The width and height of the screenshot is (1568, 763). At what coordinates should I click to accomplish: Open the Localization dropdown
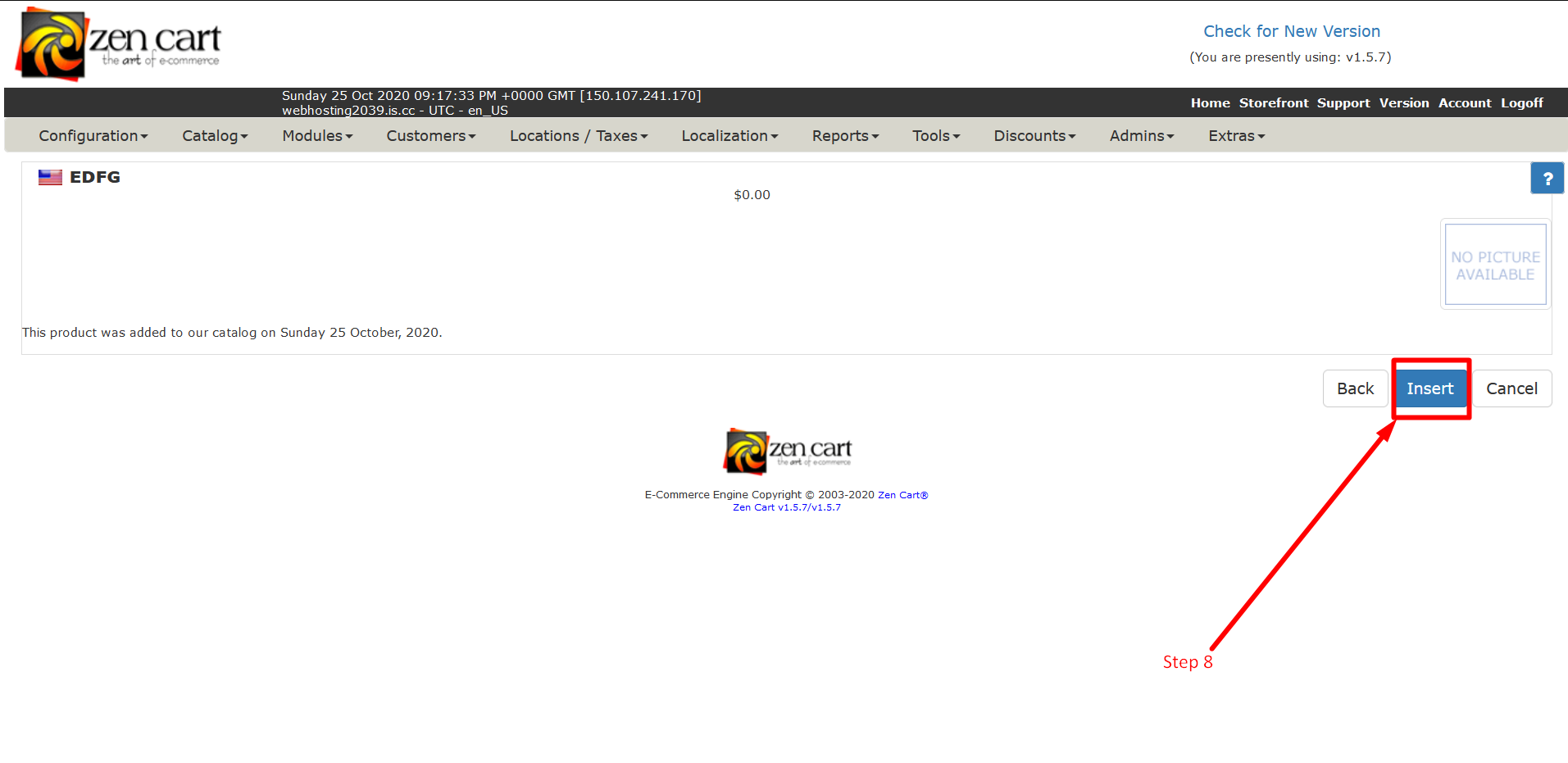pyautogui.click(x=729, y=136)
